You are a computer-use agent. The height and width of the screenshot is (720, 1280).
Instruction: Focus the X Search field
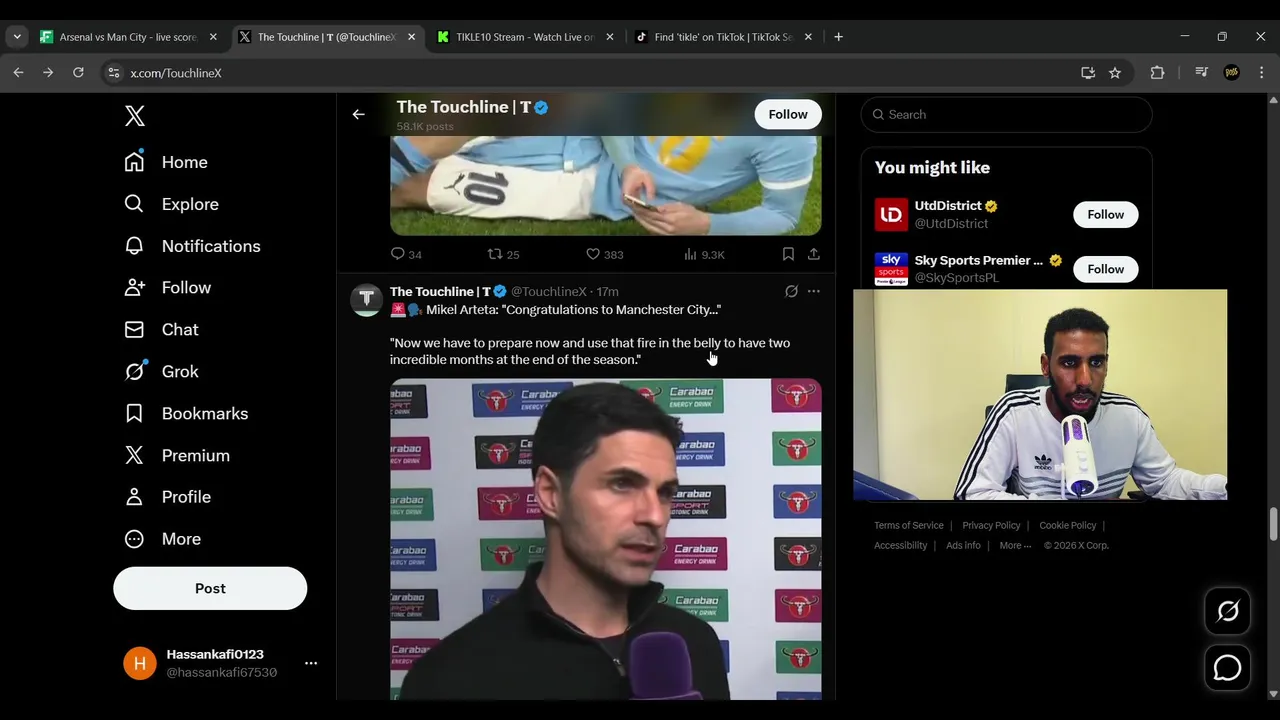[x=1006, y=114]
